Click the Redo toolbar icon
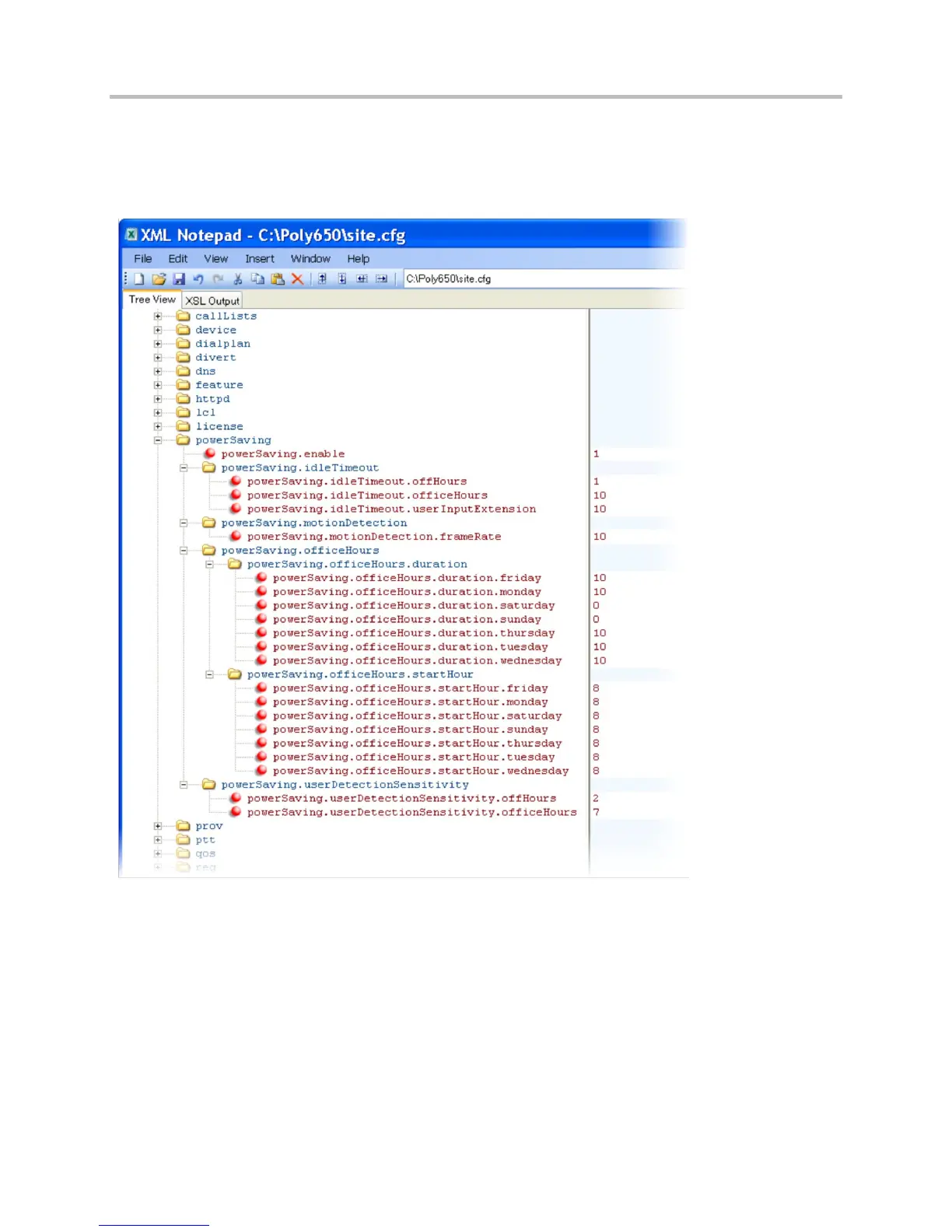The height and width of the screenshot is (1232, 952). (218, 278)
